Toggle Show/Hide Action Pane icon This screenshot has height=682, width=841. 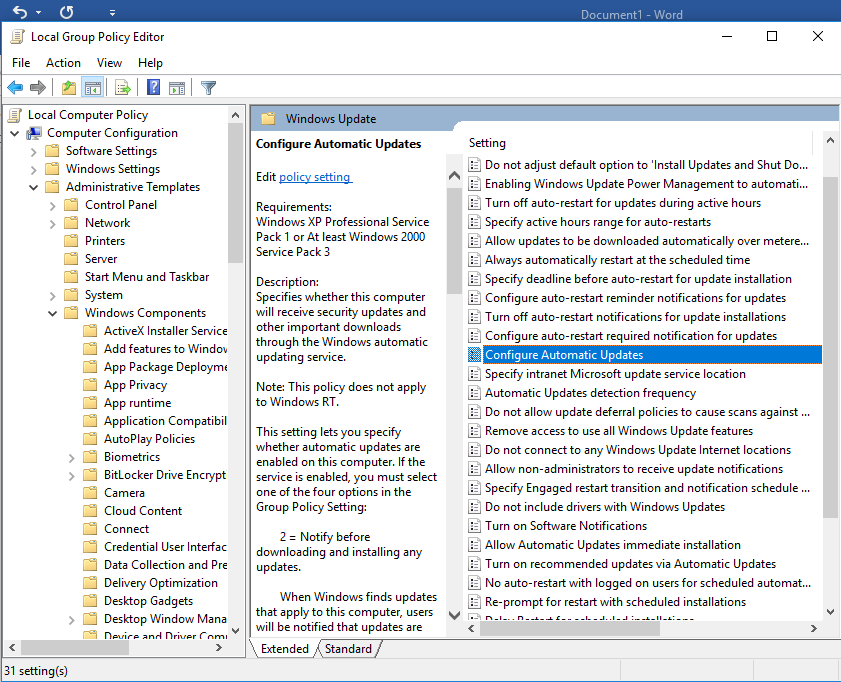point(176,87)
